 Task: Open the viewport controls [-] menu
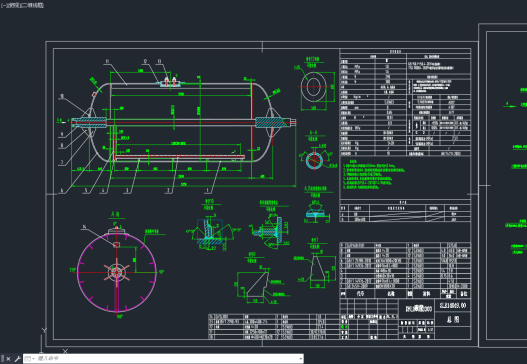point(2,5)
